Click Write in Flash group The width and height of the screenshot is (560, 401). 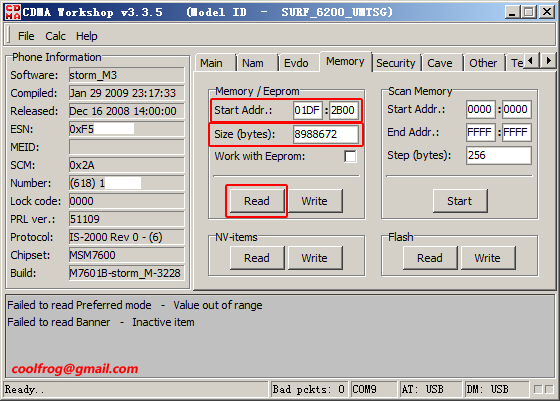point(488,258)
